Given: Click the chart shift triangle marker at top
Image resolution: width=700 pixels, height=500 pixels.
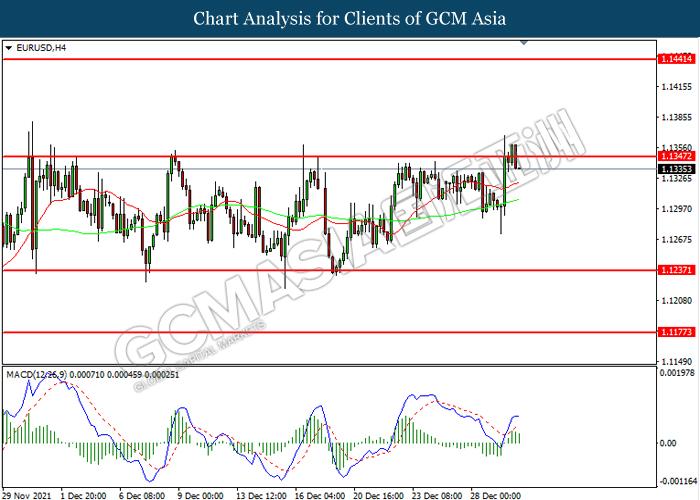Looking at the screenshot, I should [524, 43].
